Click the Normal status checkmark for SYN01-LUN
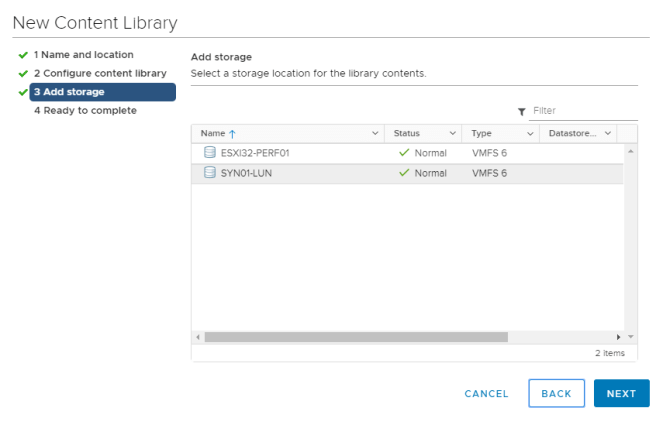Image resolution: width=656 pixels, height=425 pixels. pyautogui.click(x=404, y=173)
